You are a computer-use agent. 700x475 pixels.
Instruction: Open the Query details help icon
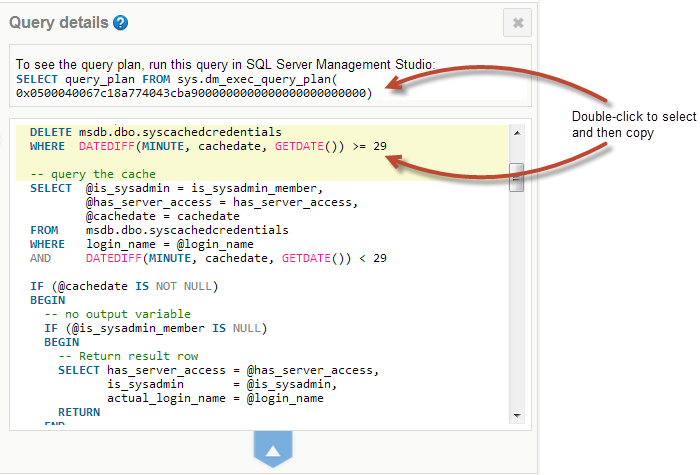pos(121,22)
